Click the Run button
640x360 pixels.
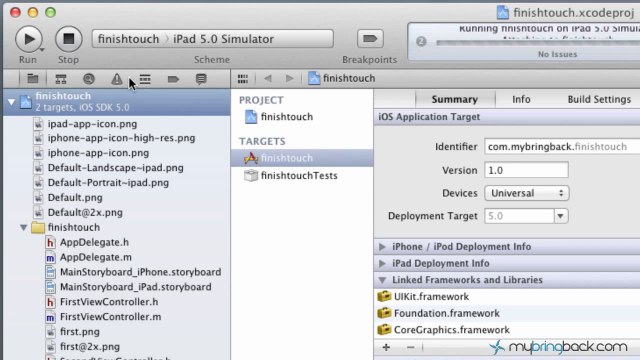point(29,39)
